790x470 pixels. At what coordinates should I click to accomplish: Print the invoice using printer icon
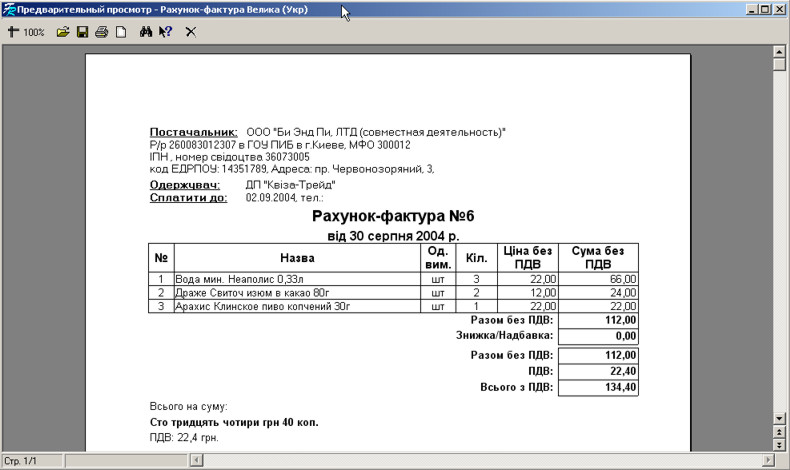click(x=101, y=32)
